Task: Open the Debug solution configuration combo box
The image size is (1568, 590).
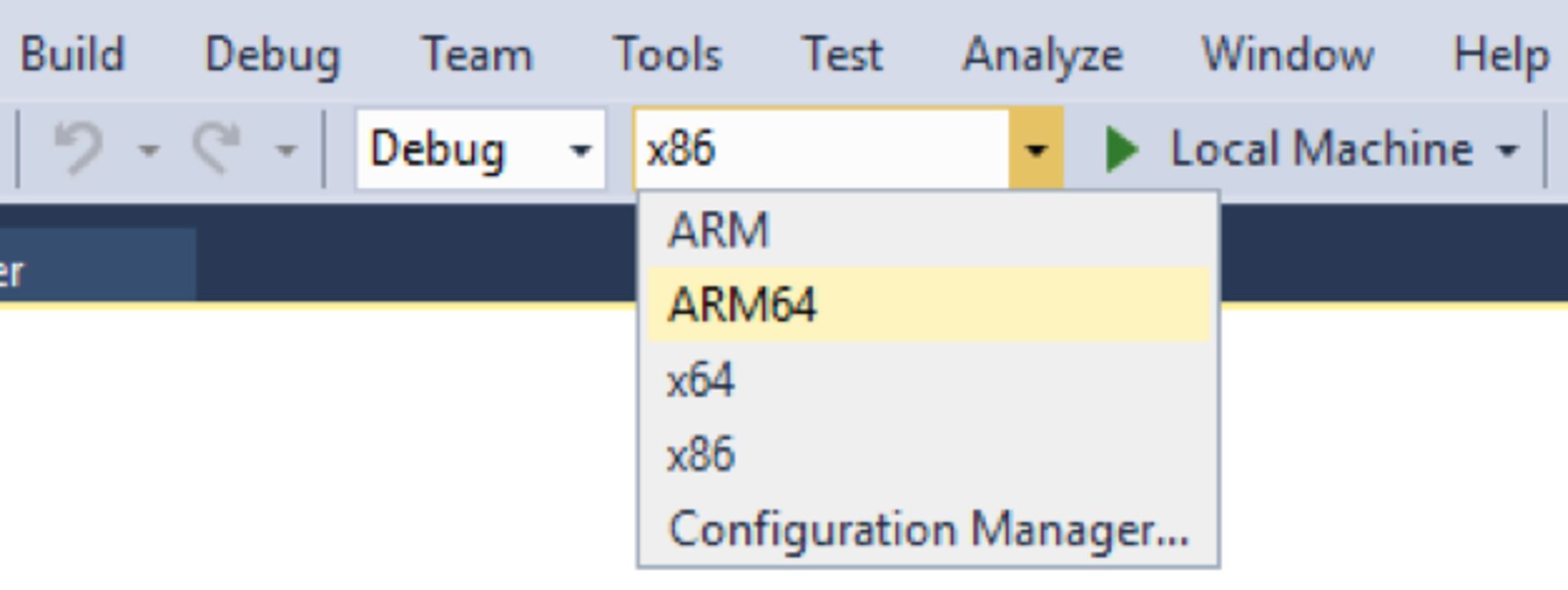Action: (480, 150)
